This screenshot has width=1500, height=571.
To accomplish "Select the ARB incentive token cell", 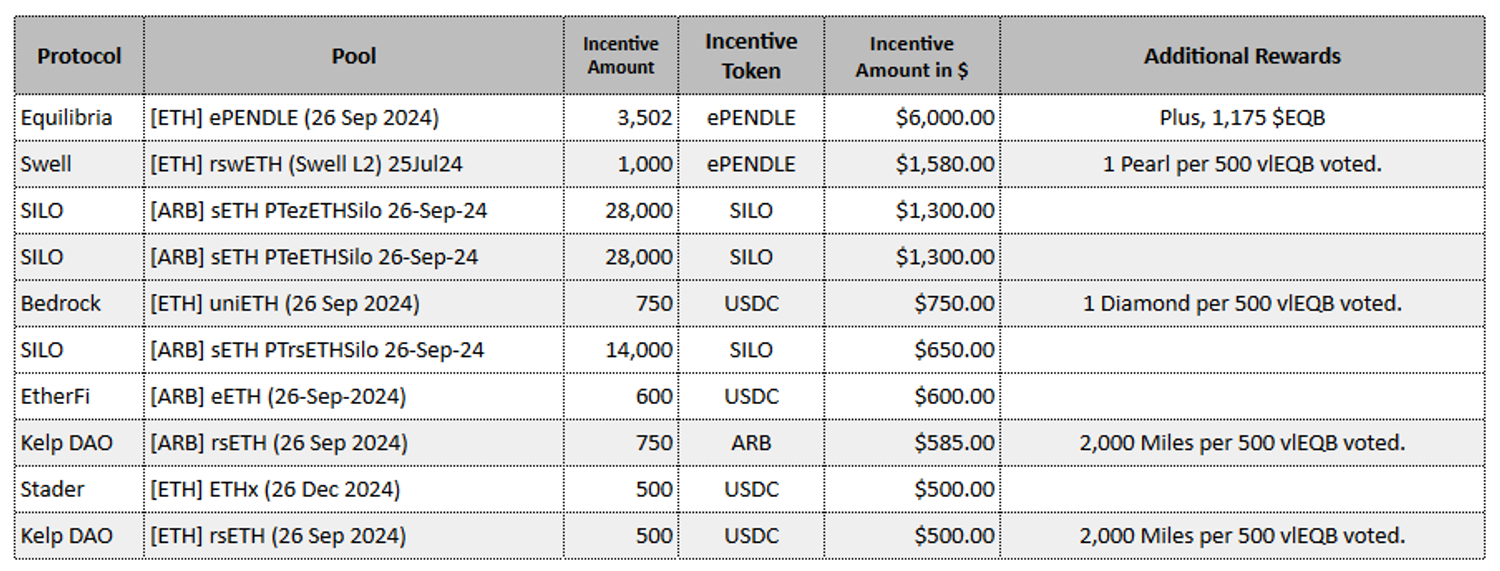I will [x=751, y=442].
